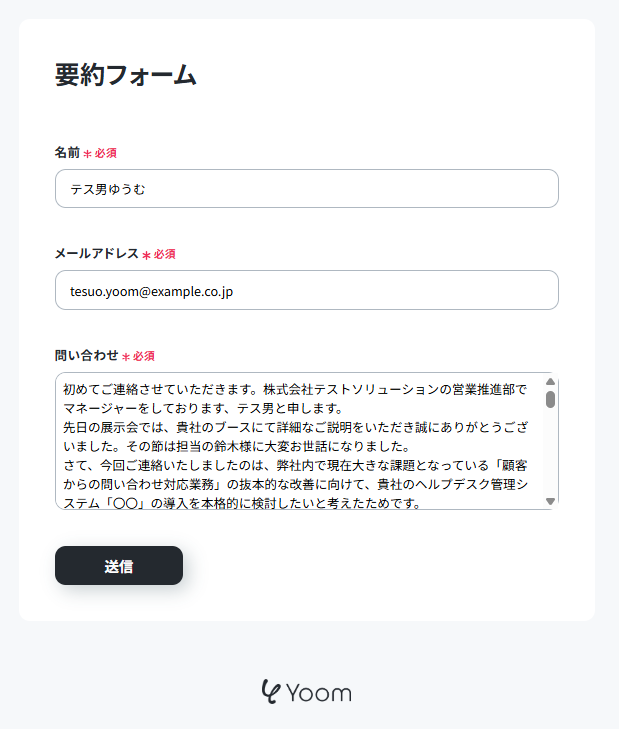Viewport: 619px width, 729px height.
Task: Click the 必須 badge next to 問い合わせ
Action: pyautogui.click(x=144, y=356)
